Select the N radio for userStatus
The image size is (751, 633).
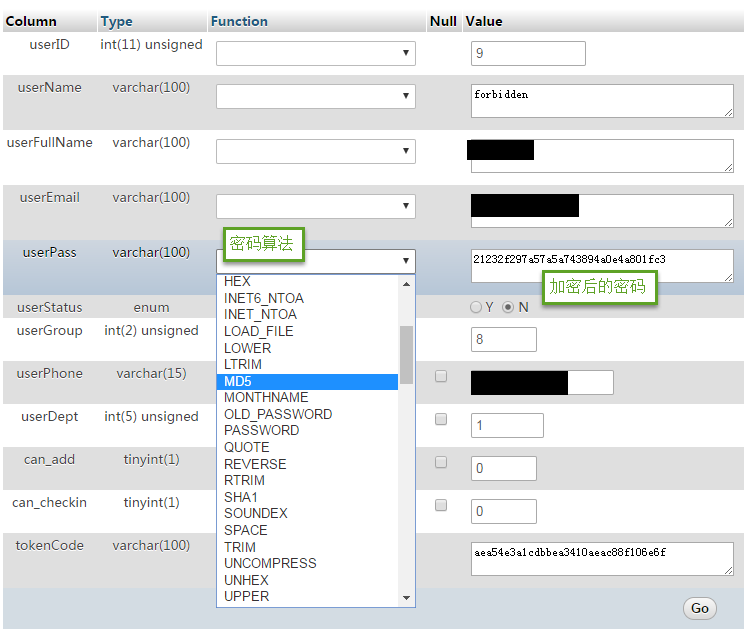(508, 307)
